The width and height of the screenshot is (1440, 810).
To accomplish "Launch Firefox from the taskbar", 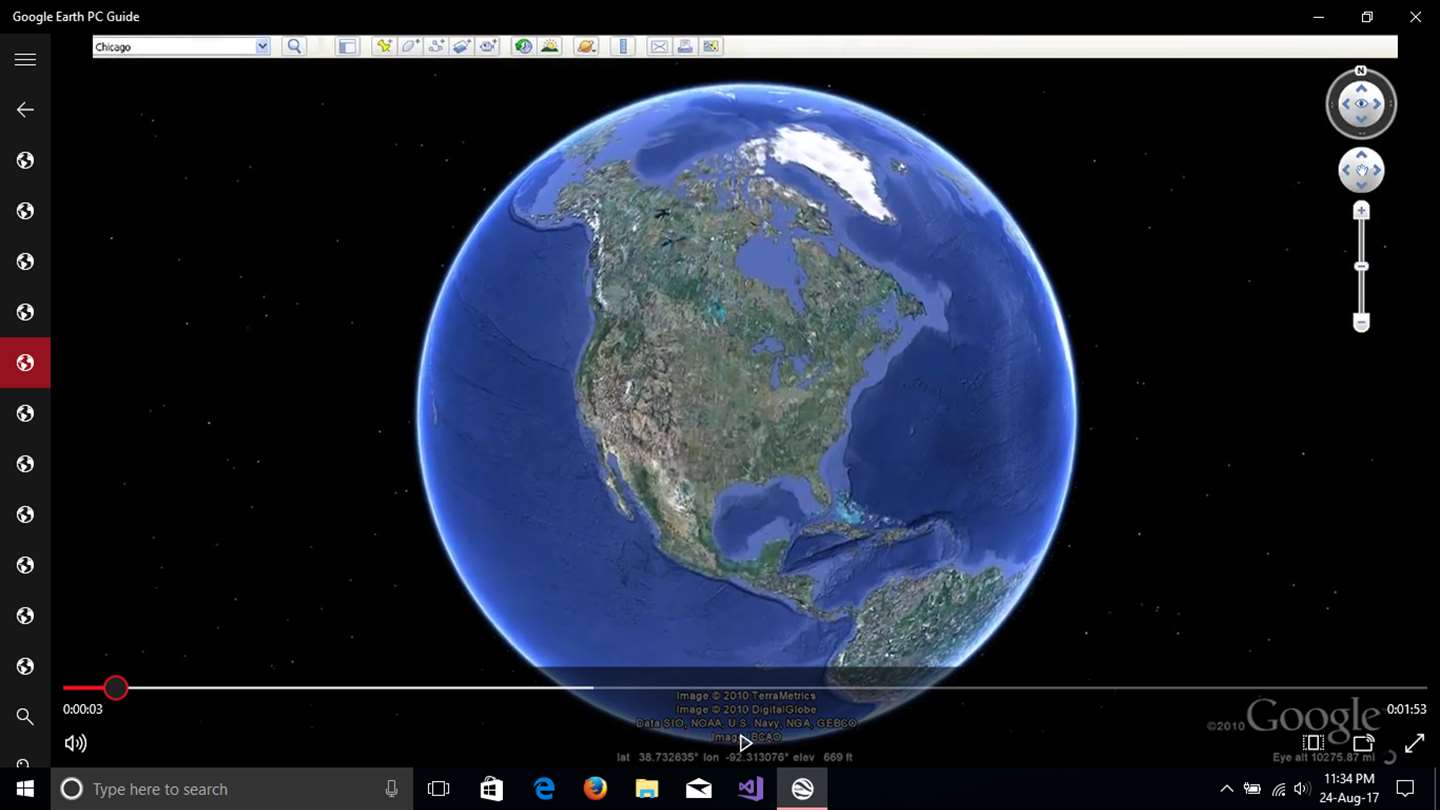I will click(x=595, y=789).
